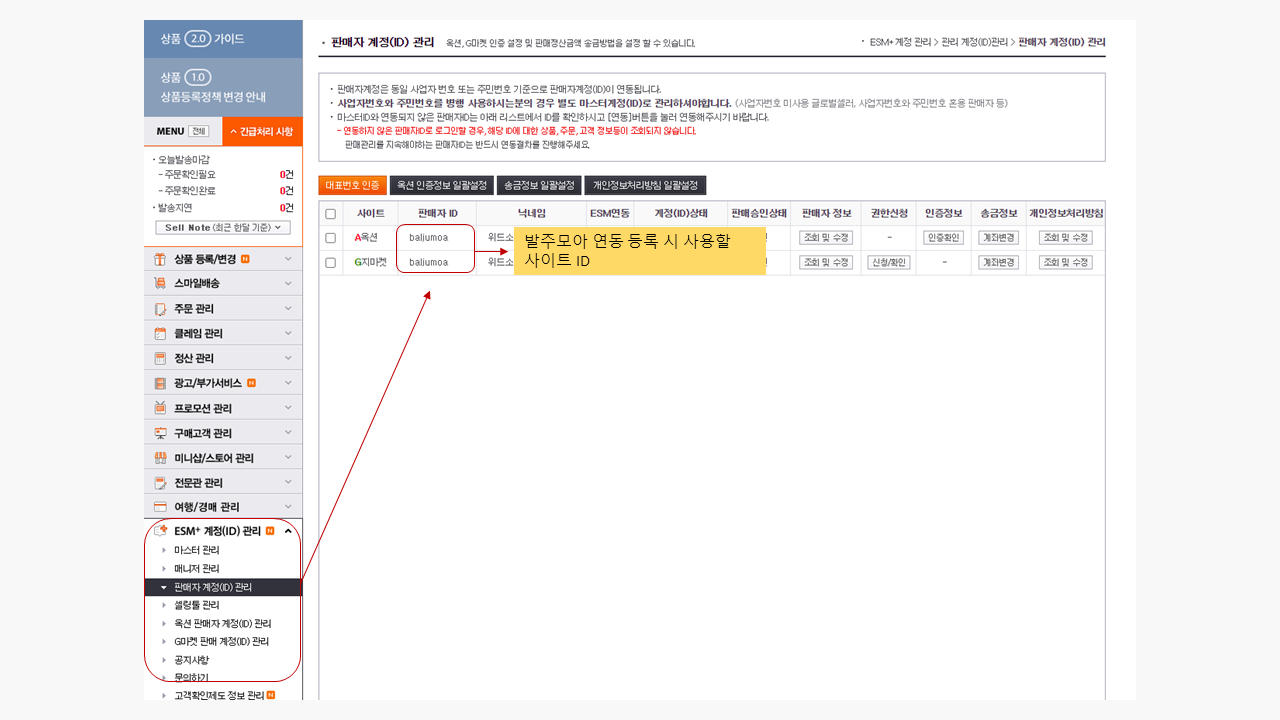Expand the 주문 관리 menu section
1280x720 pixels.
tap(288, 309)
